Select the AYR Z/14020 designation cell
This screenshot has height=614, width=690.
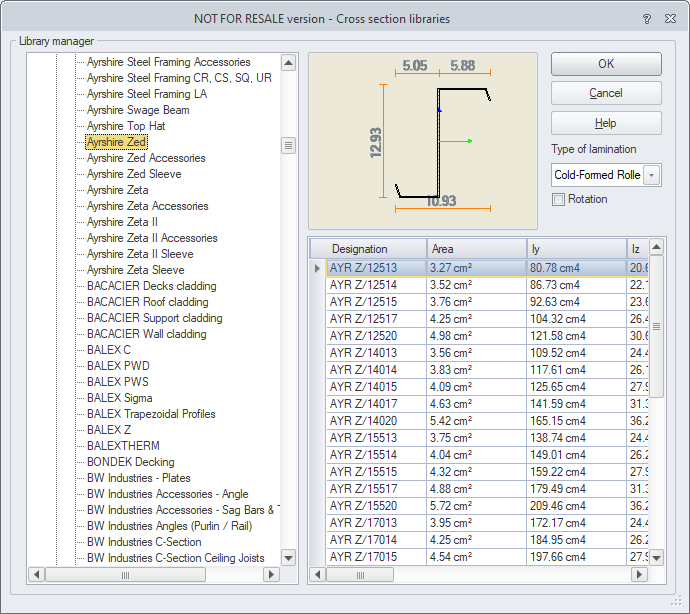coord(377,421)
